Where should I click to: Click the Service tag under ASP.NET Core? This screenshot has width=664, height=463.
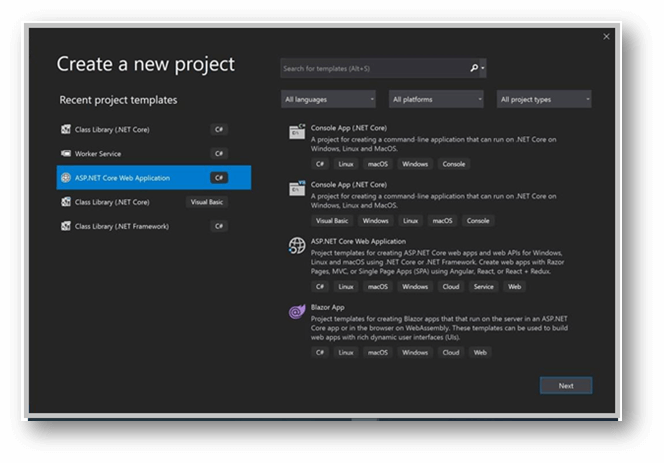[484, 287]
